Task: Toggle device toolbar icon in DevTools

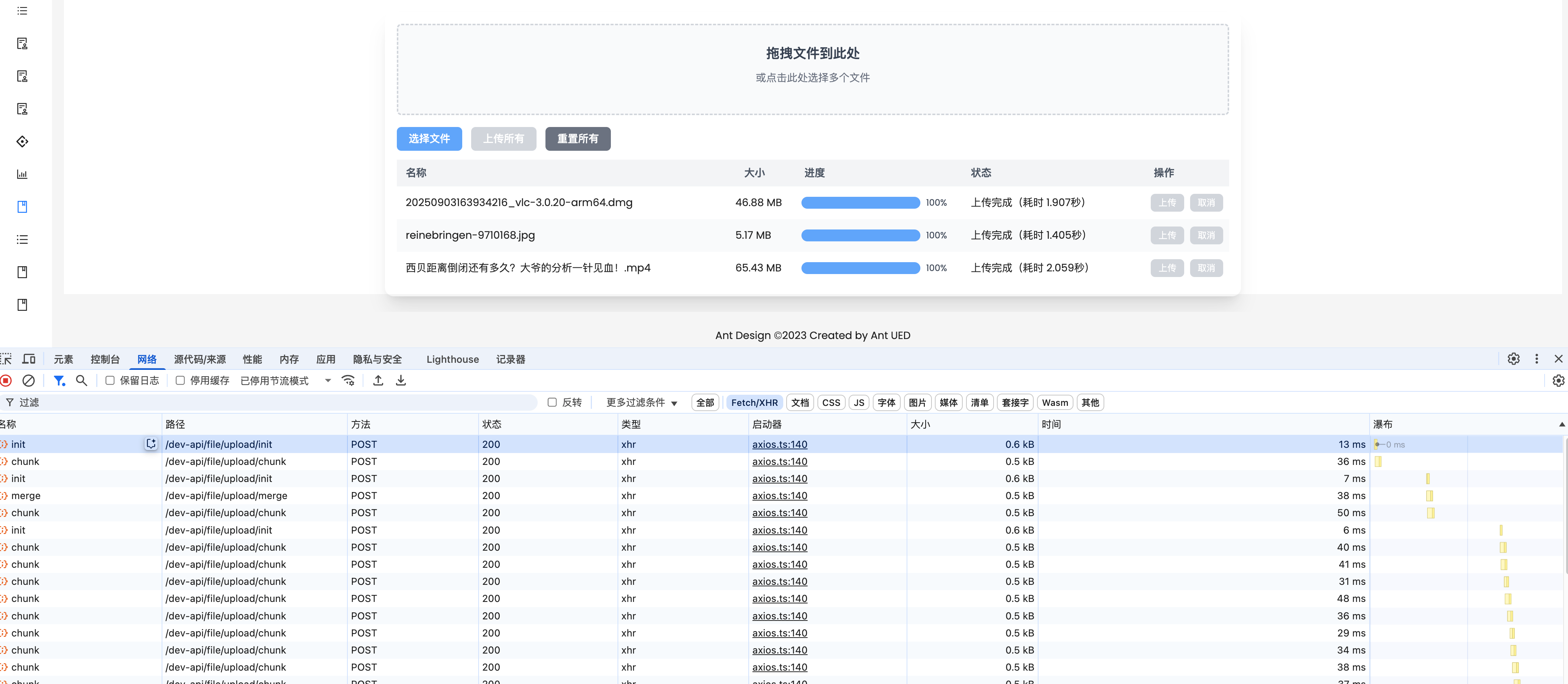Action: coord(29,359)
